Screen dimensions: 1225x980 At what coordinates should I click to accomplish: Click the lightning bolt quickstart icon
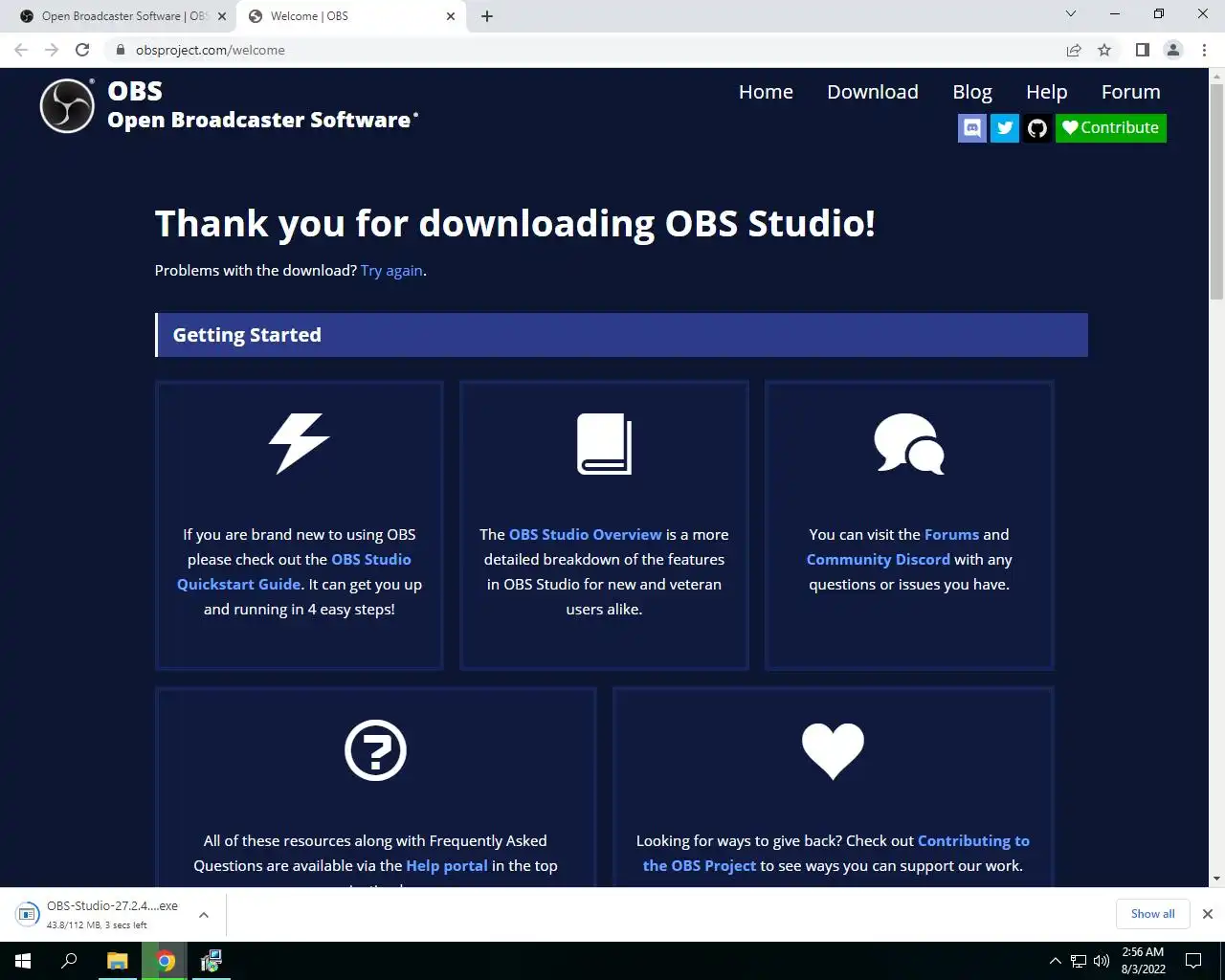coord(300,443)
